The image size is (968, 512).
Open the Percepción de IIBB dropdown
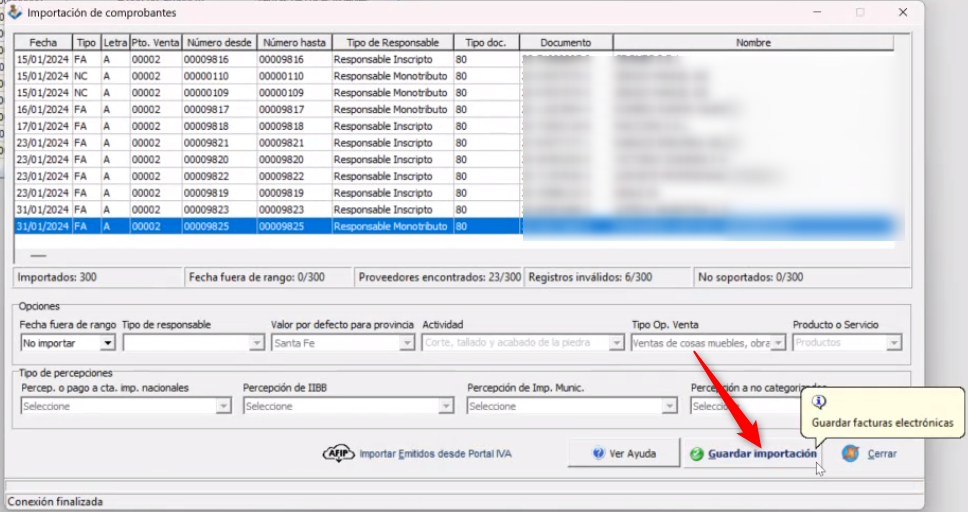tap(446, 407)
